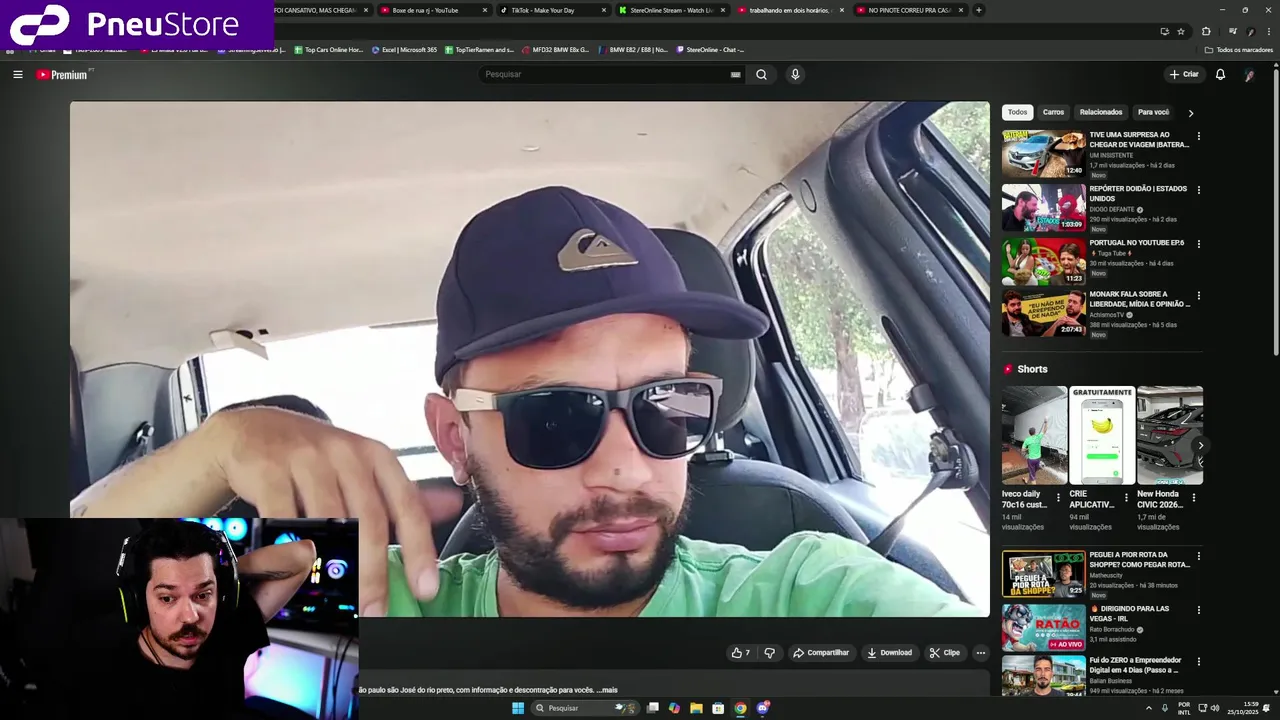Click the Clipe scissors button
This screenshot has height=720, width=1280.
pyautogui.click(x=944, y=652)
